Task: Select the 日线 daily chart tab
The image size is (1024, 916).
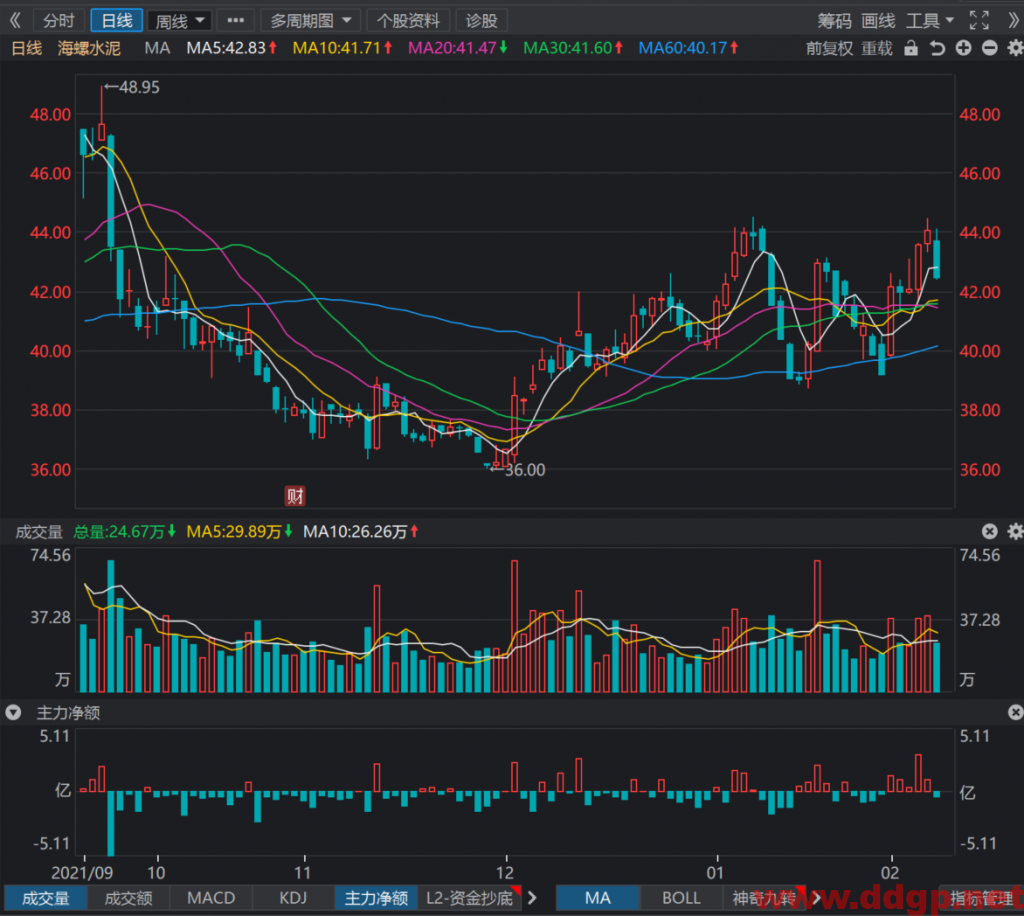Action: click(x=116, y=21)
